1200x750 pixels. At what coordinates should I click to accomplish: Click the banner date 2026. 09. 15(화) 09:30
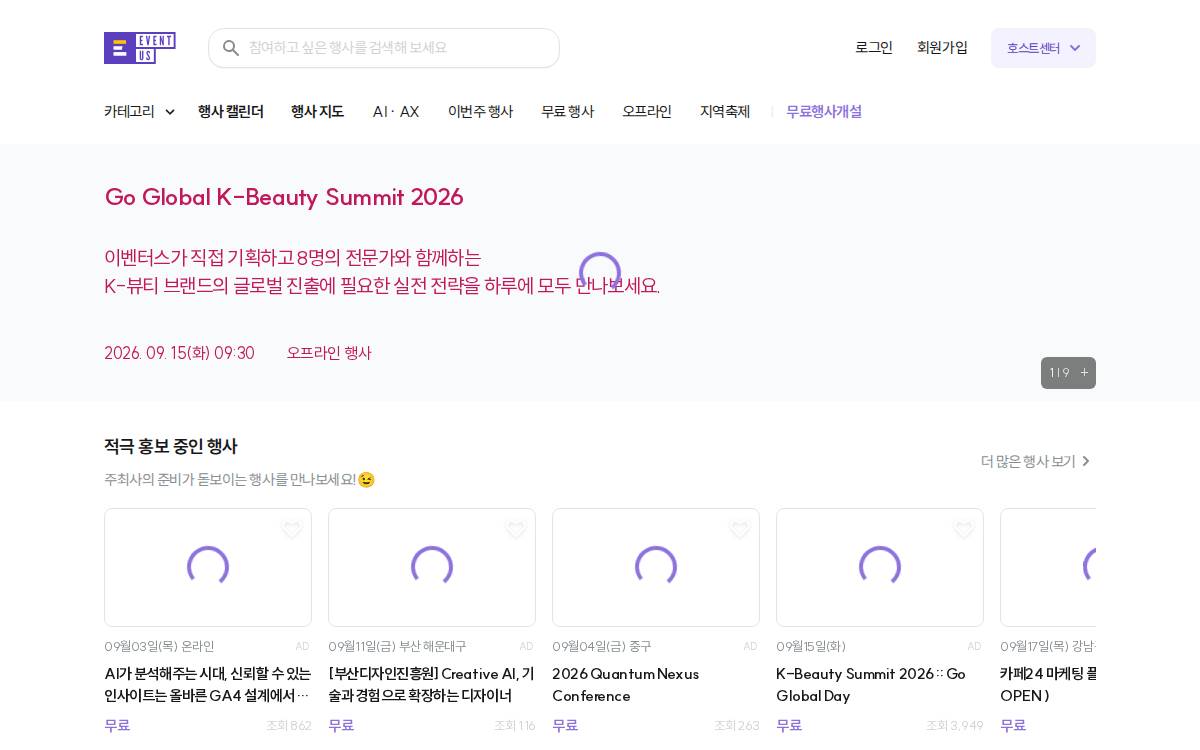click(179, 353)
